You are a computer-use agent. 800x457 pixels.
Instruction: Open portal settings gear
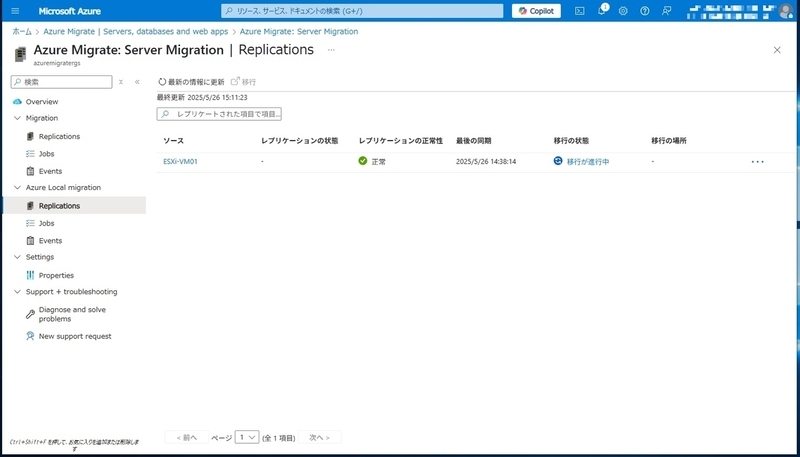coord(623,11)
